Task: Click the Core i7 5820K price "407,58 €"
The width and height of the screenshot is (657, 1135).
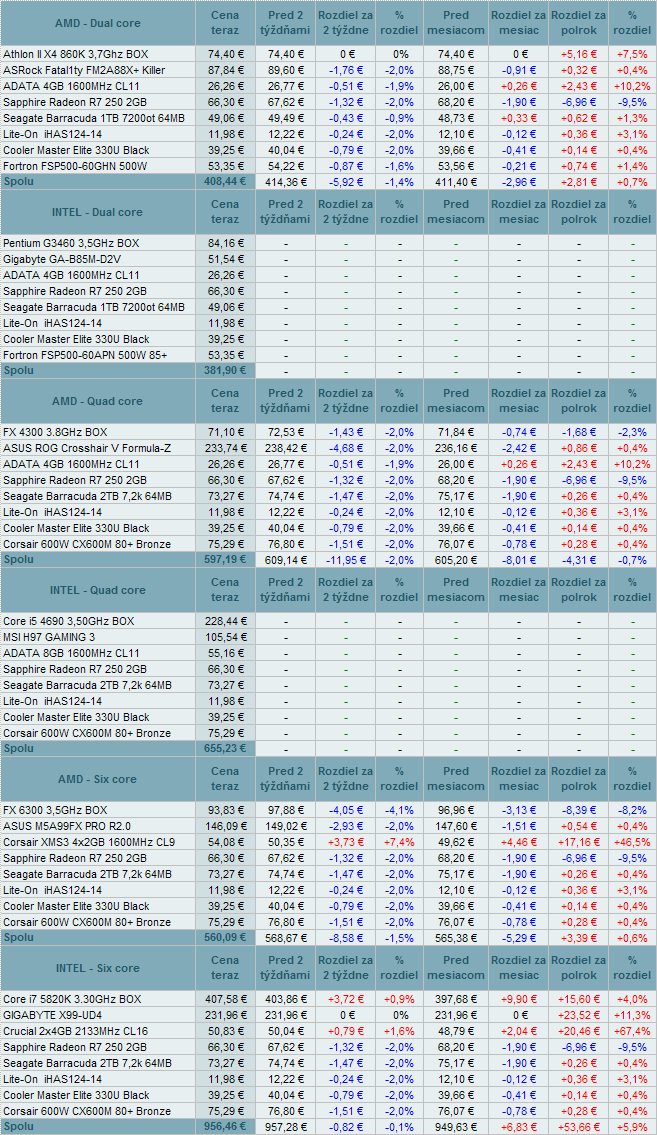Action: [x=227, y=999]
